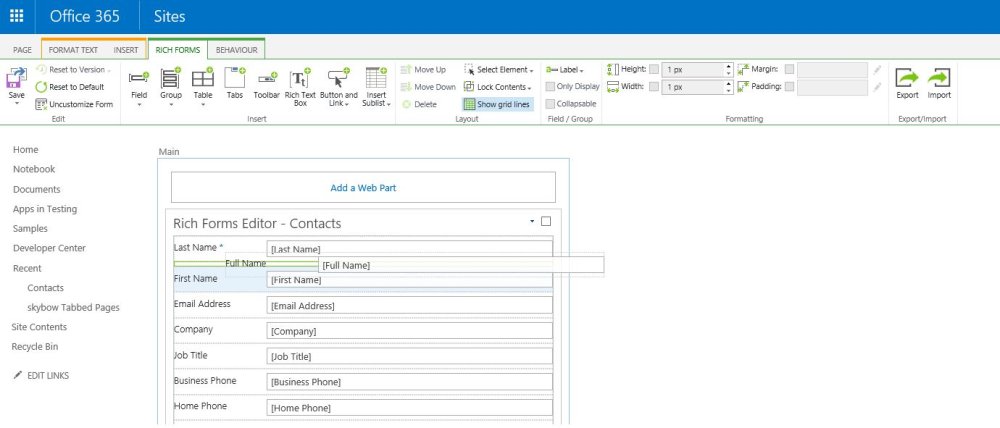Click the Lock Contents icon
This screenshot has height=428, width=1000.
[x=469, y=87]
